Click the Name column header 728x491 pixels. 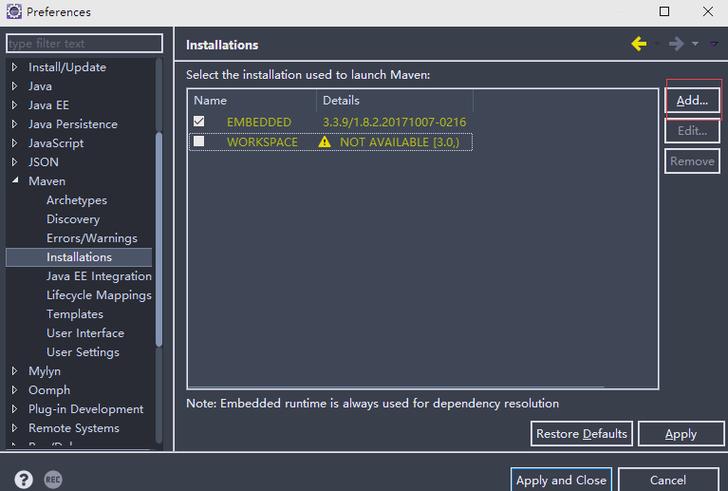point(253,101)
